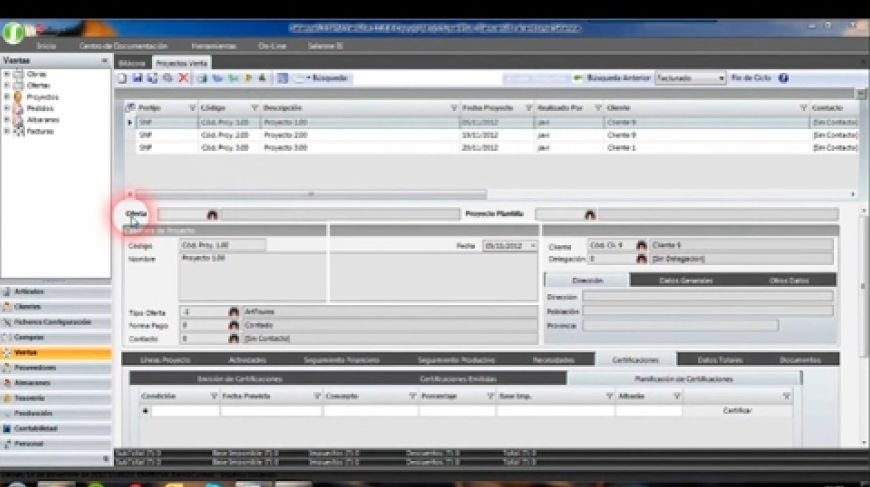
Task: Open the Contacto lookup binoculars icon
Action: pos(234,338)
